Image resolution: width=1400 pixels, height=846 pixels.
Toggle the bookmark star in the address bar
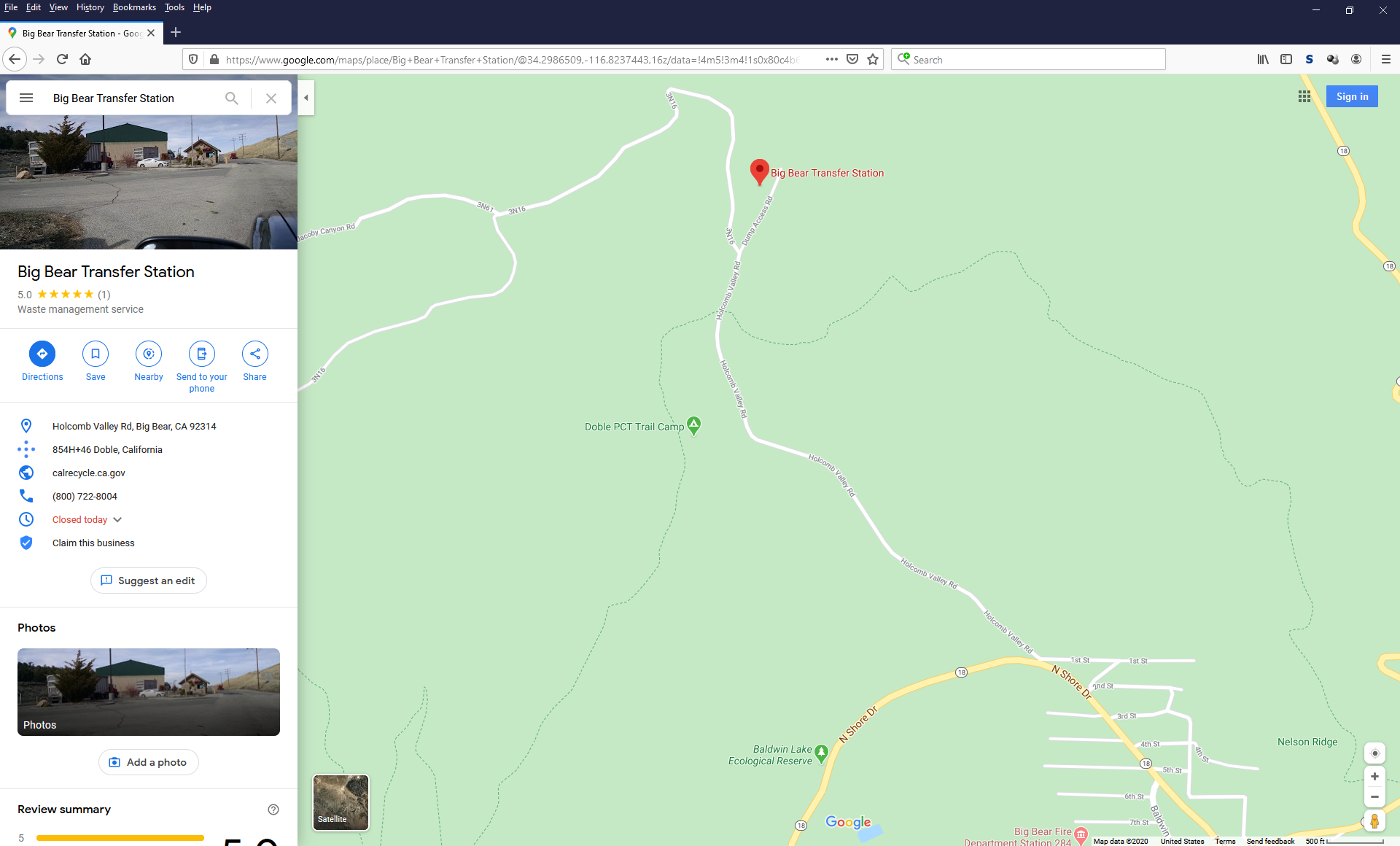click(x=873, y=59)
